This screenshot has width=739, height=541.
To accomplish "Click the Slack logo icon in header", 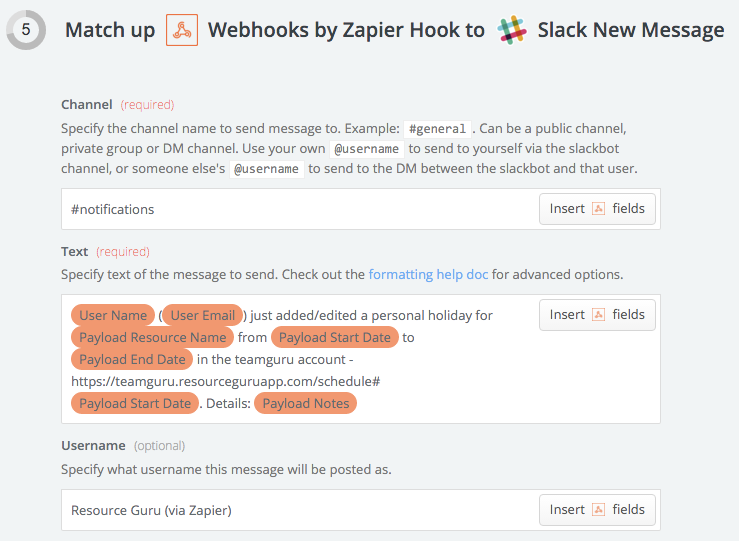I will (x=512, y=30).
